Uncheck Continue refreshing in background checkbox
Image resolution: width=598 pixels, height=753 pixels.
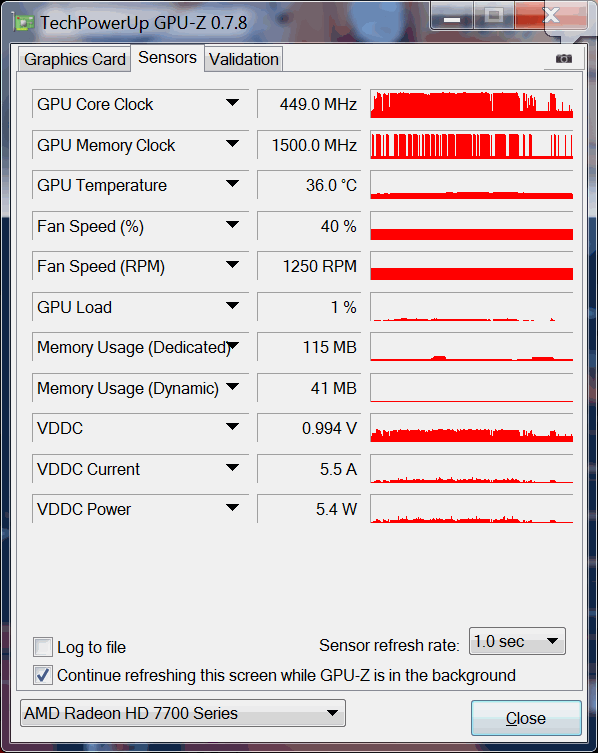pos(43,675)
